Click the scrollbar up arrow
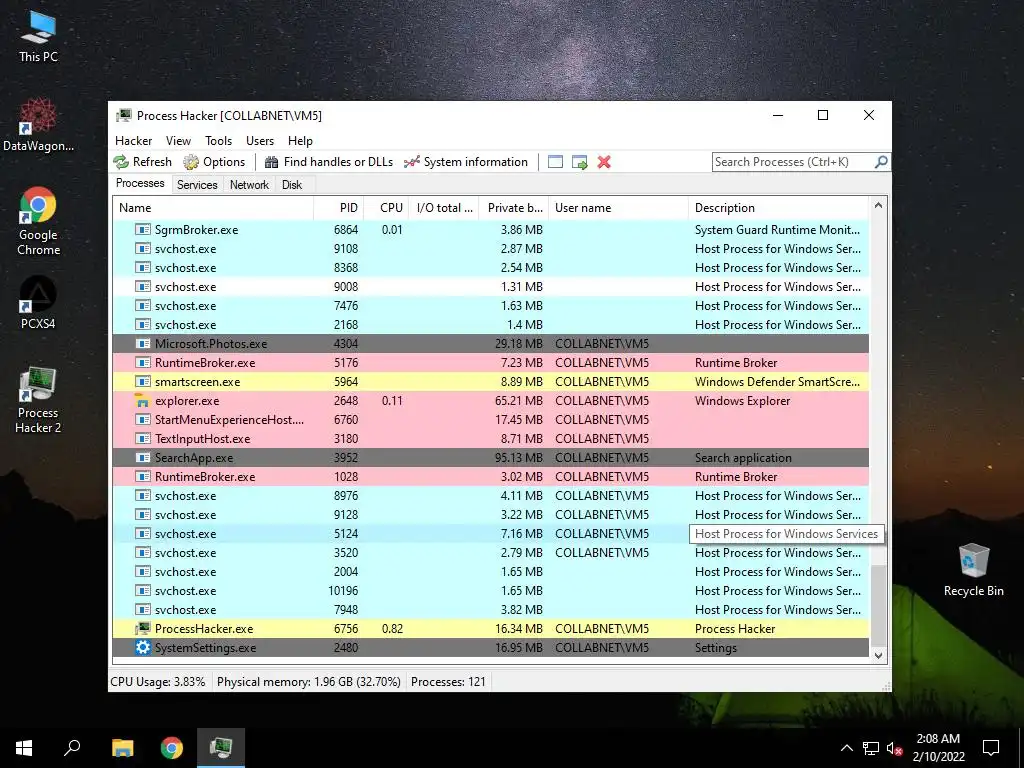The image size is (1024, 768). tap(878, 205)
